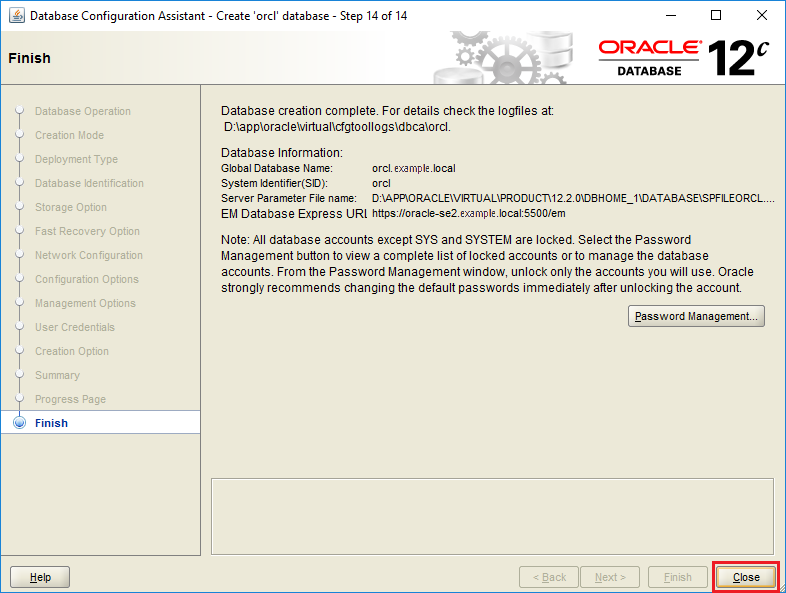Click the Finish page heading
This screenshot has width=786, height=593.
[x=30, y=58]
